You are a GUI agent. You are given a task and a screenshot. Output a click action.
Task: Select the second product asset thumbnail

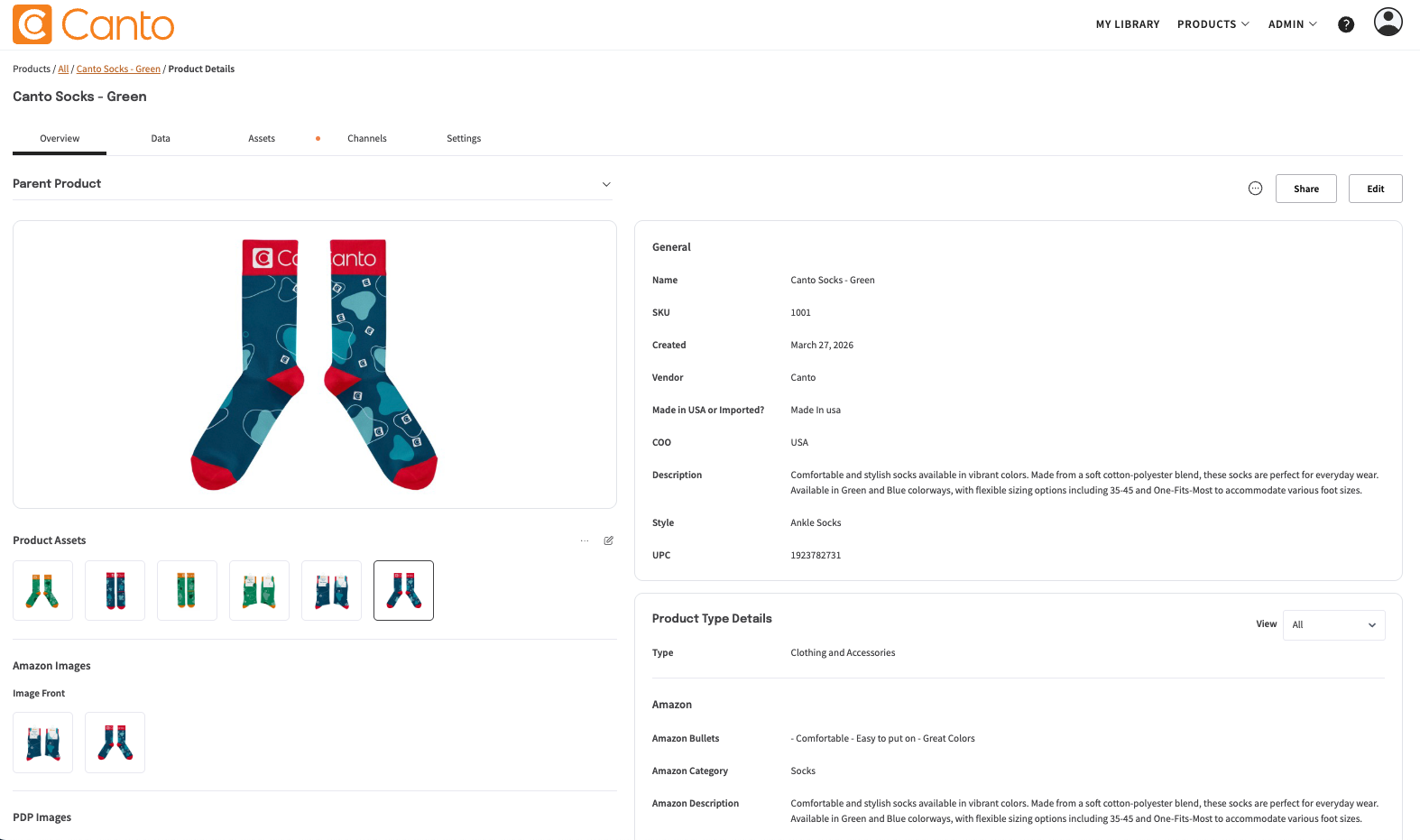tap(115, 590)
